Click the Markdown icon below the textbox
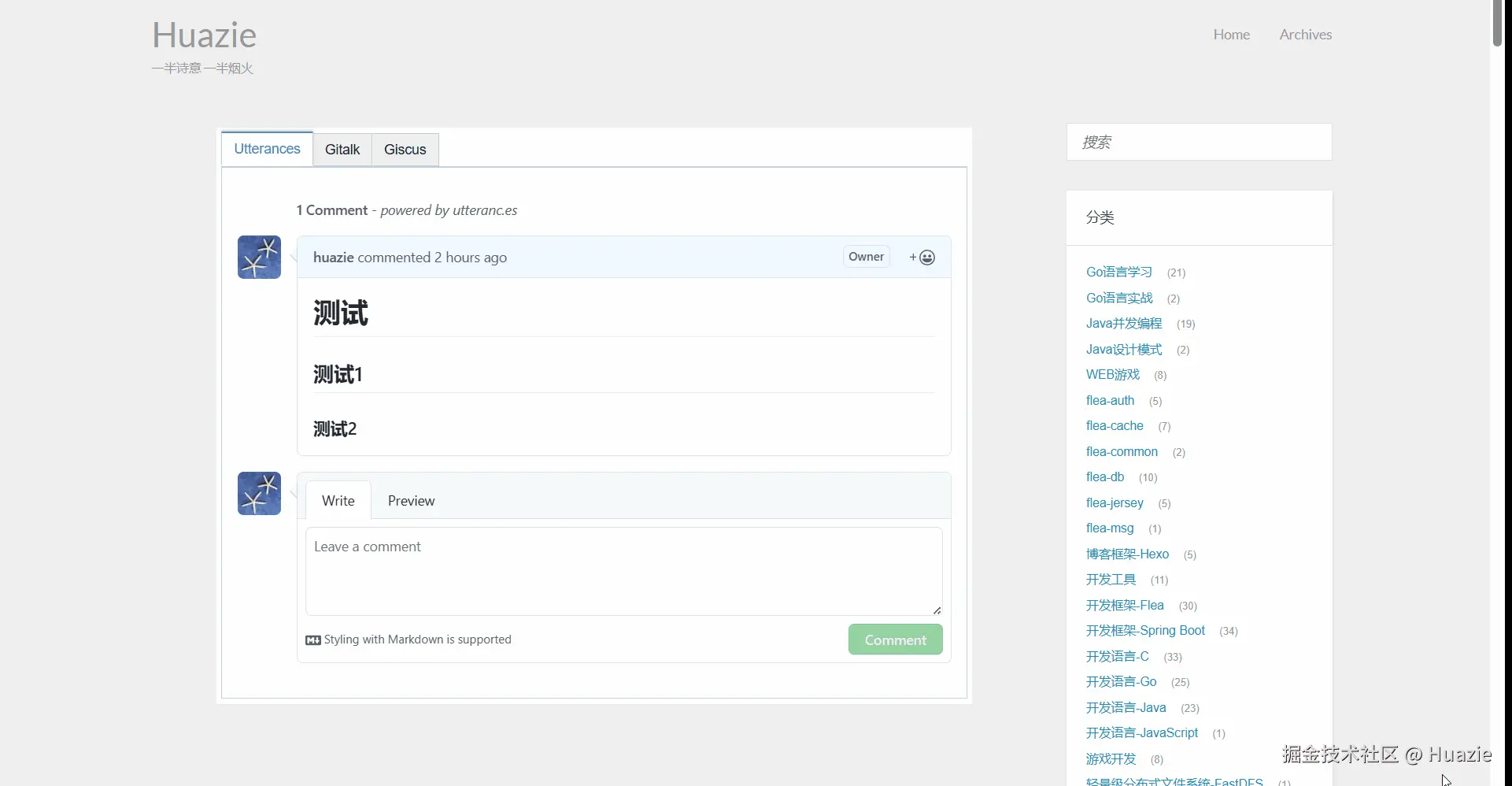 tap(313, 640)
